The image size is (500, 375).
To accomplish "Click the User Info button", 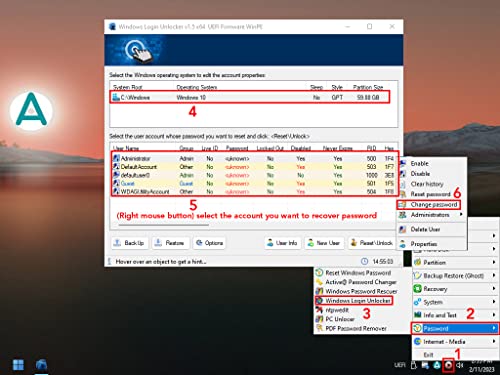I will (x=283, y=243).
